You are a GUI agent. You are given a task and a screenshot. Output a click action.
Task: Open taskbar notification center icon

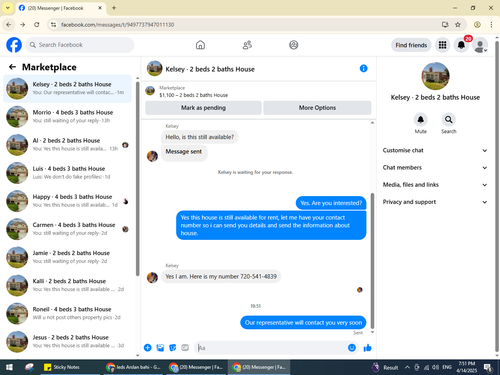488,367
